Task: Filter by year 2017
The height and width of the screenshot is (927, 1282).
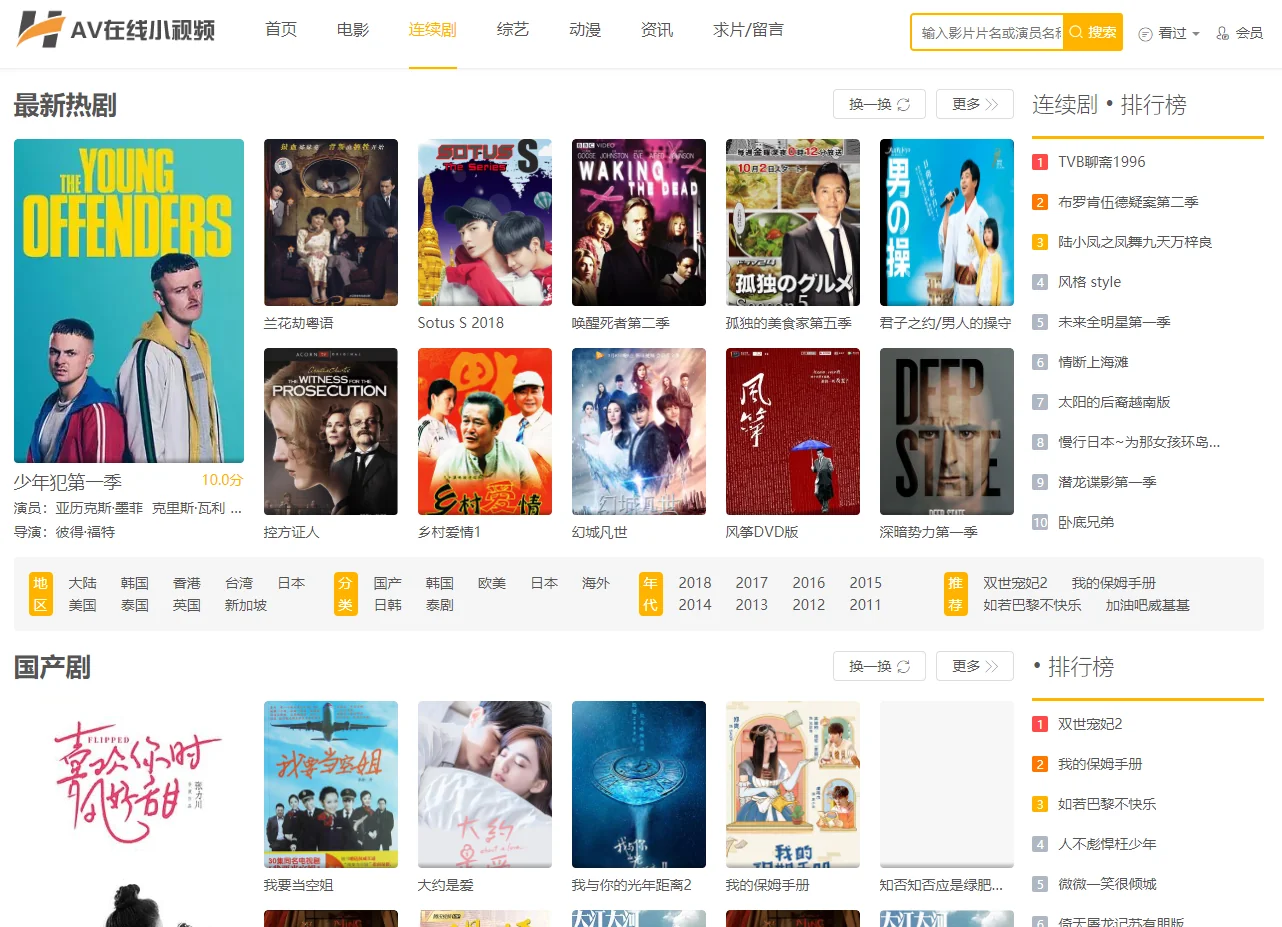Action: coord(752,583)
